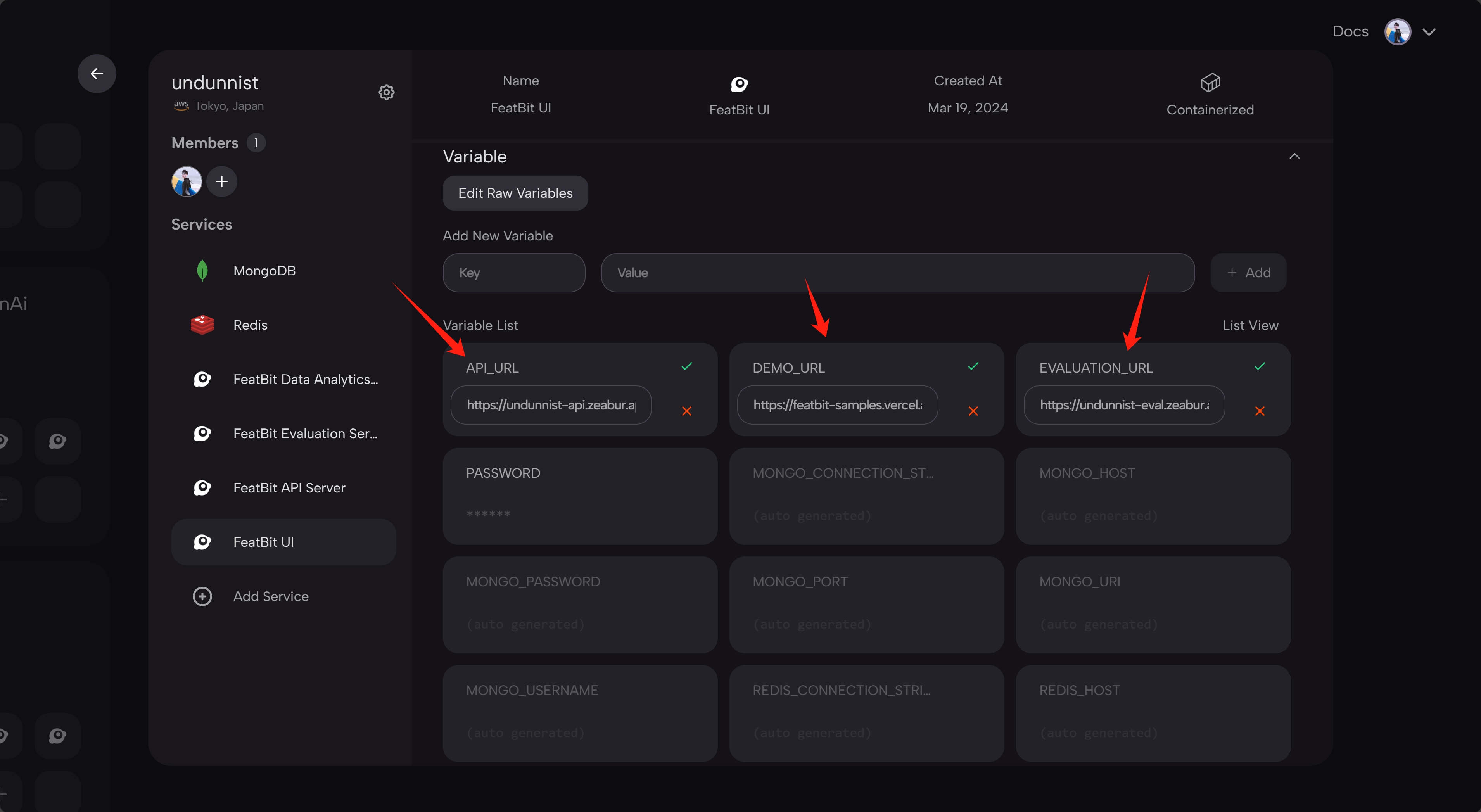Click MONGO_URI variable card
The width and height of the screenshot is (1481, 812).
pyautogui.click(x=1153, y=605)
